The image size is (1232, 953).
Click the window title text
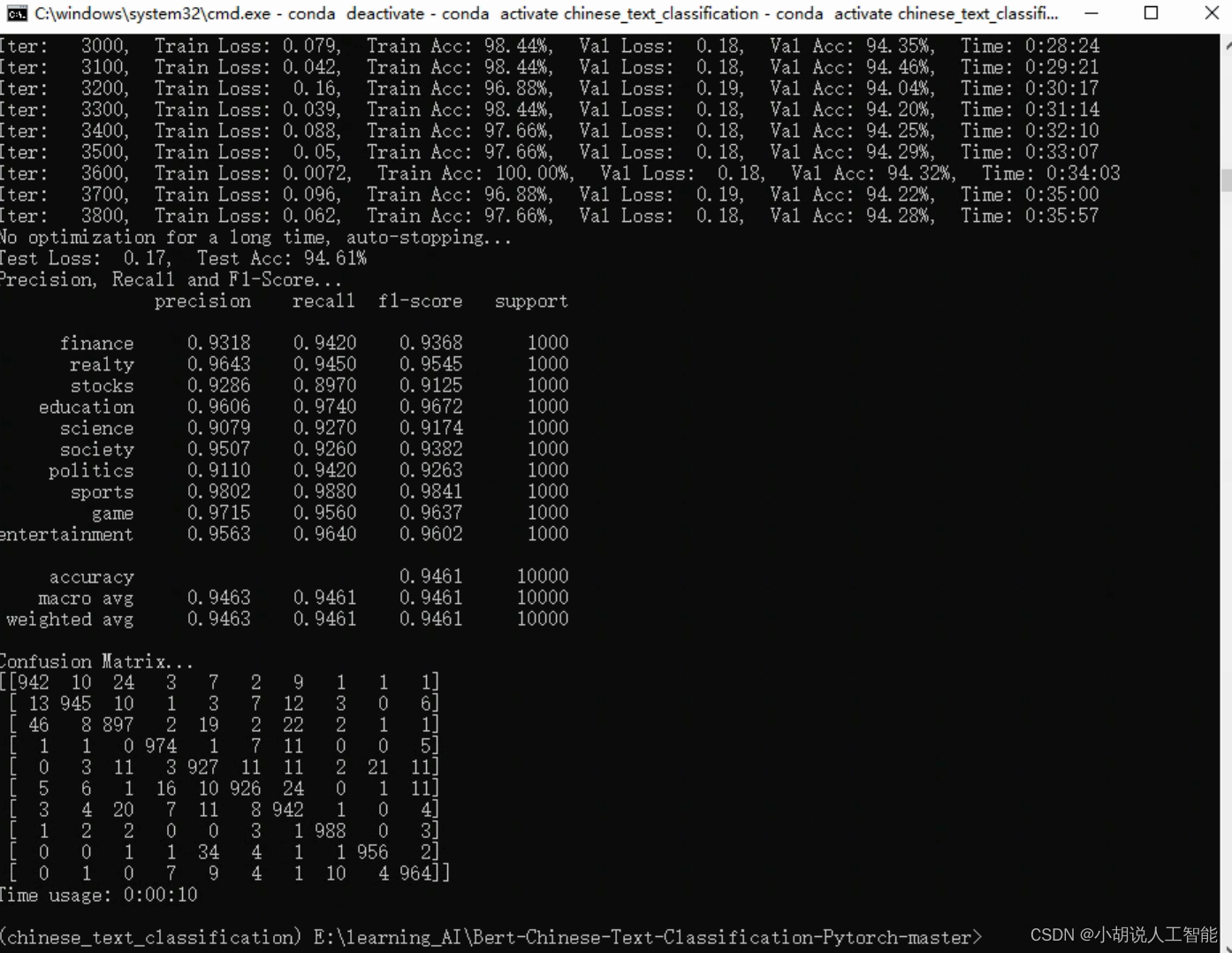[x=546, y=13]
